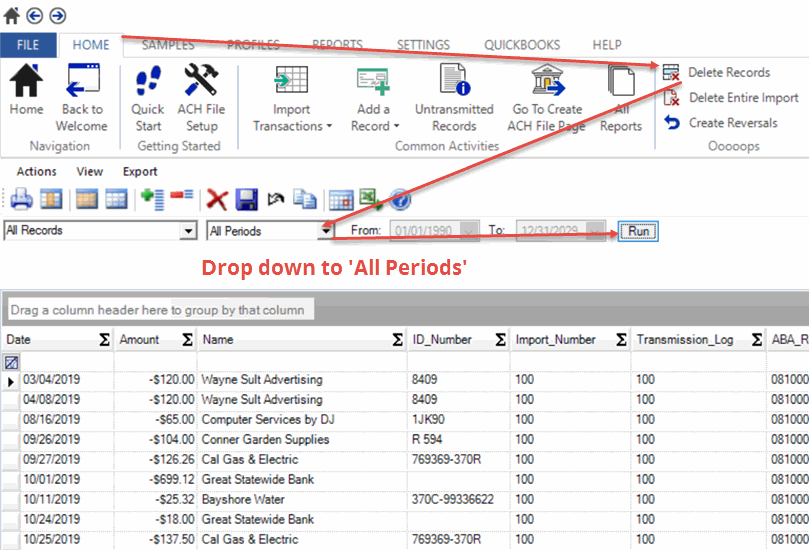Click the red X delete icon
The width and height of the screenshot is (809, 550).
[216, 199]
